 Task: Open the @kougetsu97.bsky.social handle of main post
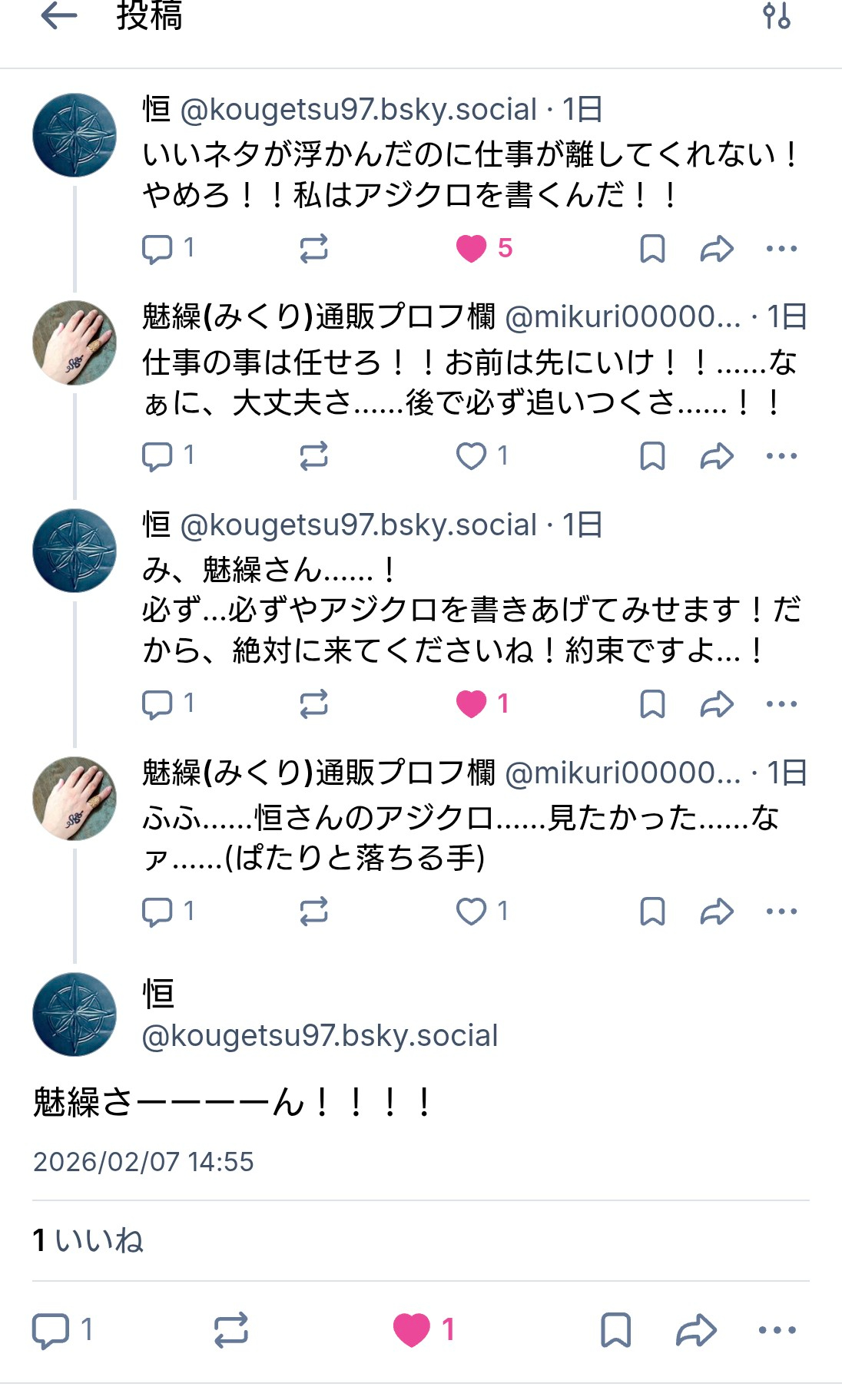(x=320, y=1036)
